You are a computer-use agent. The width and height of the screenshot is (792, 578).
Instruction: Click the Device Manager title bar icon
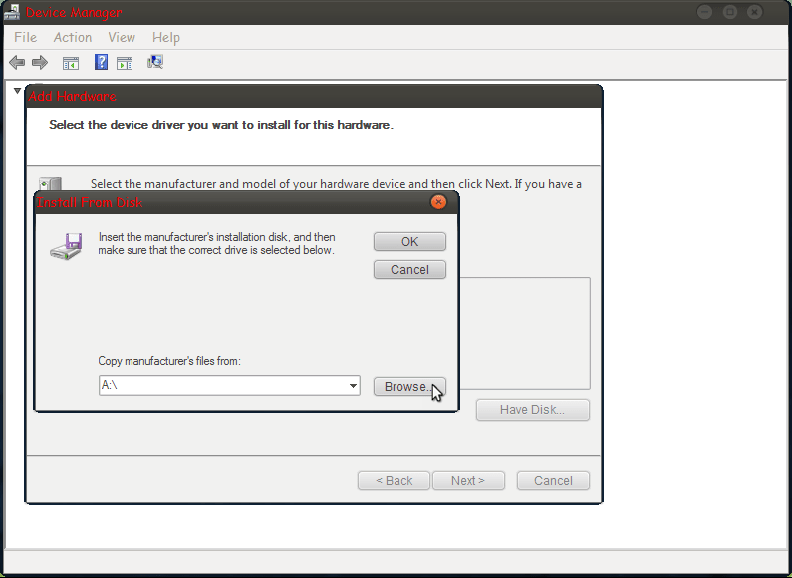12,12
